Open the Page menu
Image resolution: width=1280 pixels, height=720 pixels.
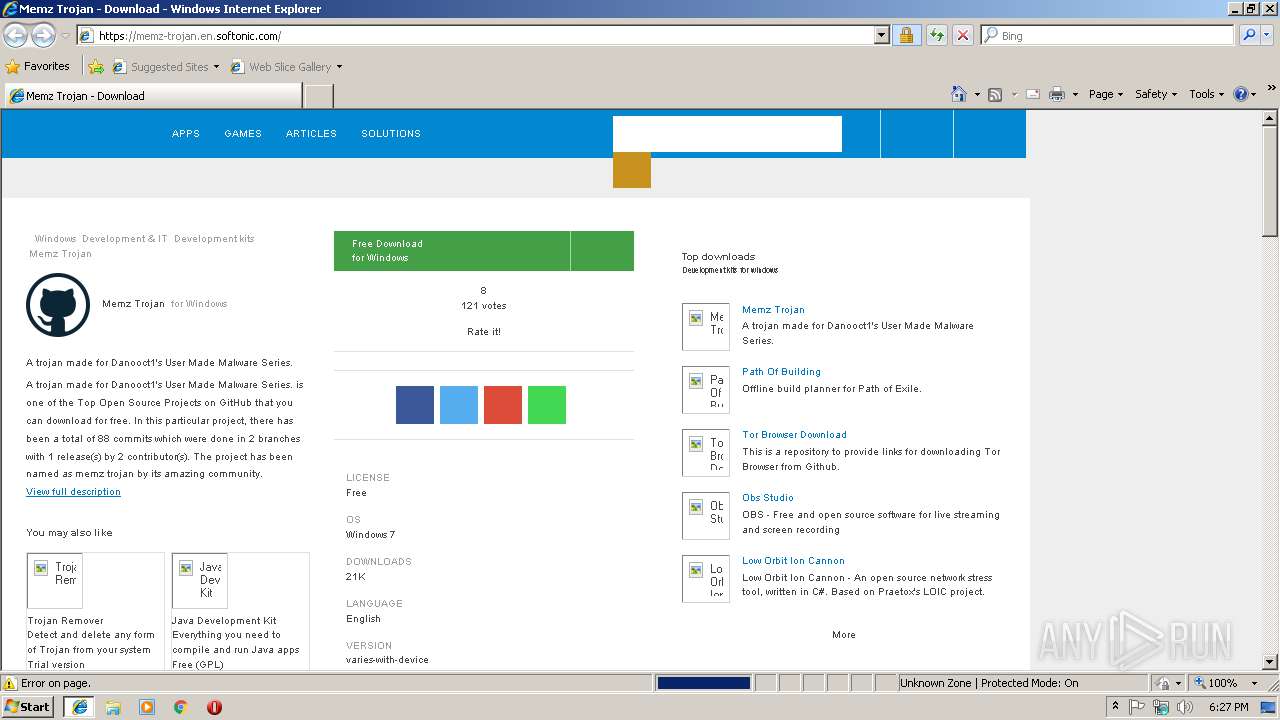1106,94
